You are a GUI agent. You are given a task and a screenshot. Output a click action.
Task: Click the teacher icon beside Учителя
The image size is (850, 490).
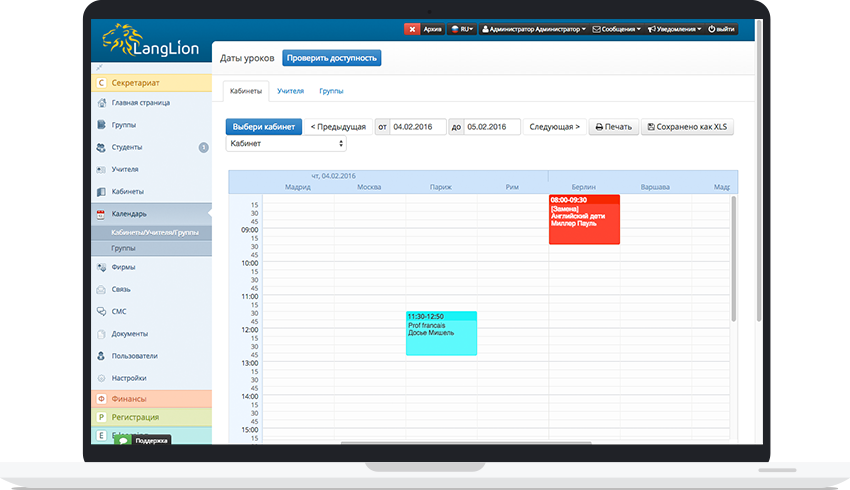click(x=101, y=169)
